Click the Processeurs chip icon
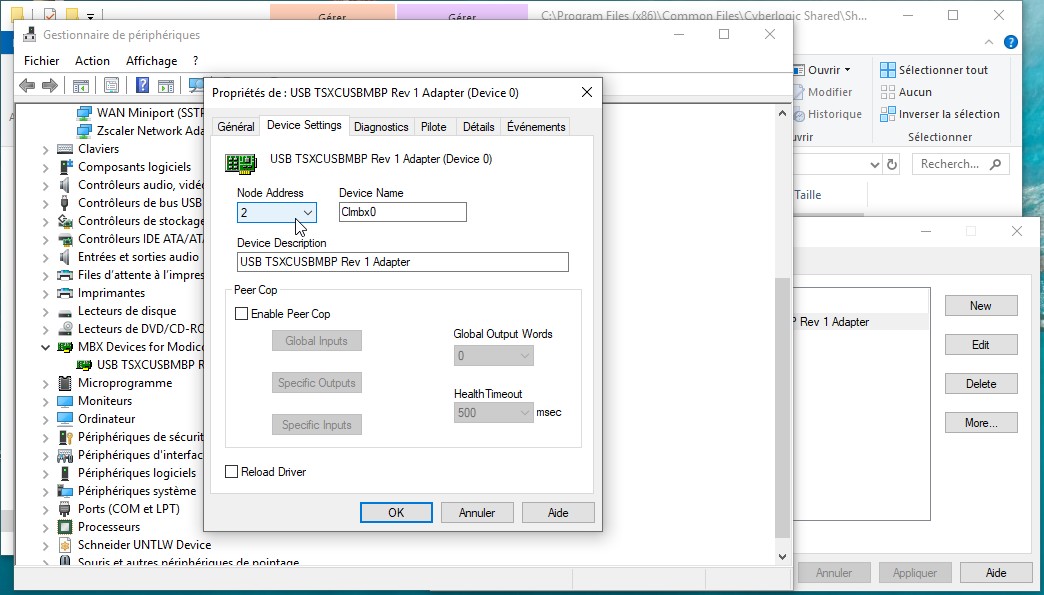The image size is (1044, 595). point(65,527)
